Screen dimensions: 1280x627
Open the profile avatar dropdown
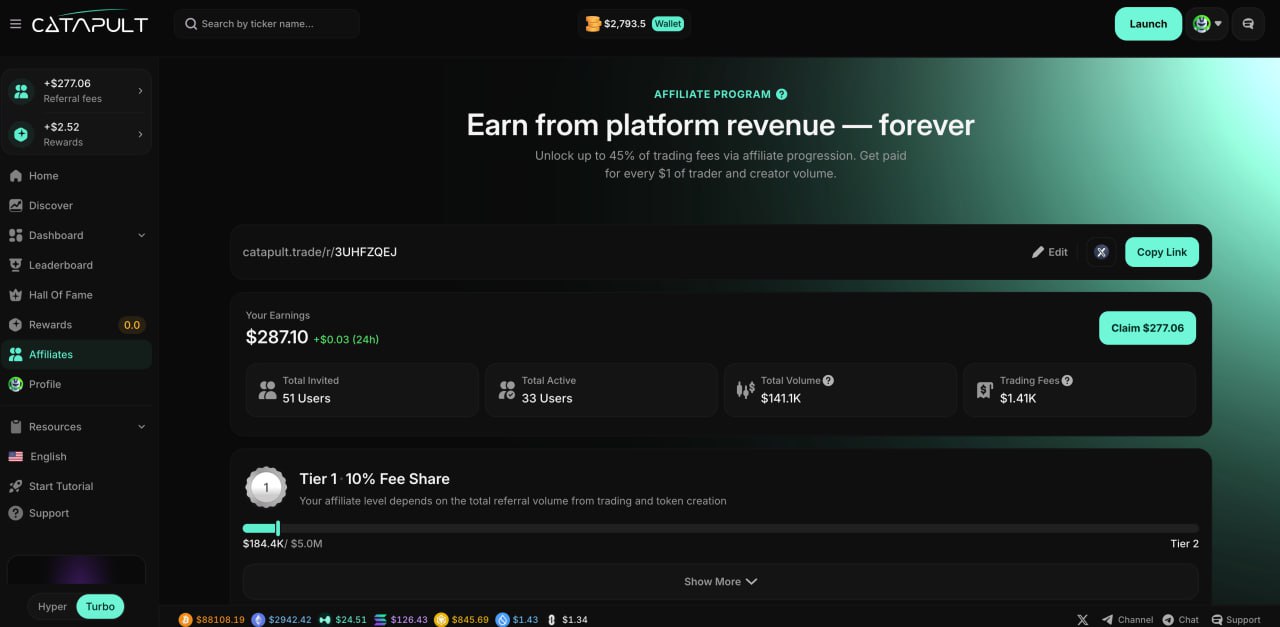1207,24
